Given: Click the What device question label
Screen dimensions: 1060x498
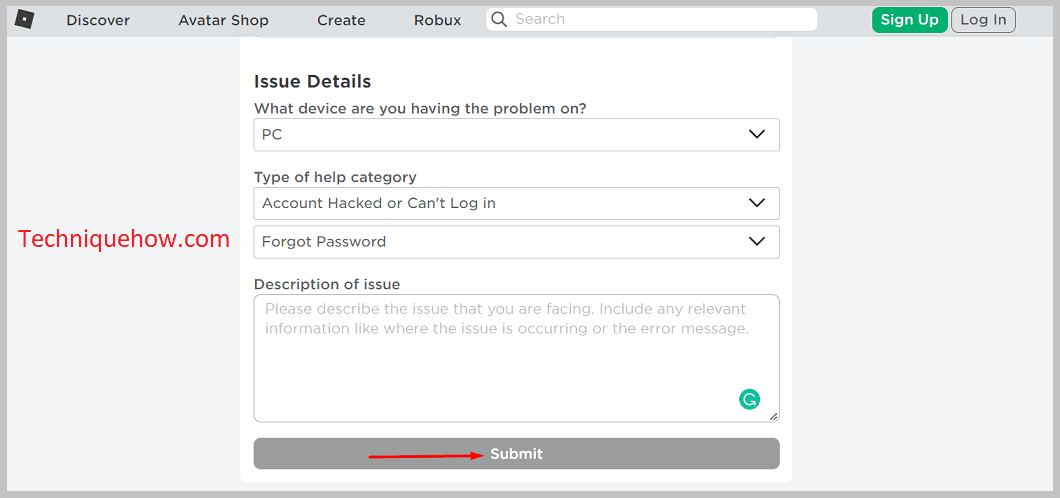Looking at the screenshot, I should tap(420, 108).
